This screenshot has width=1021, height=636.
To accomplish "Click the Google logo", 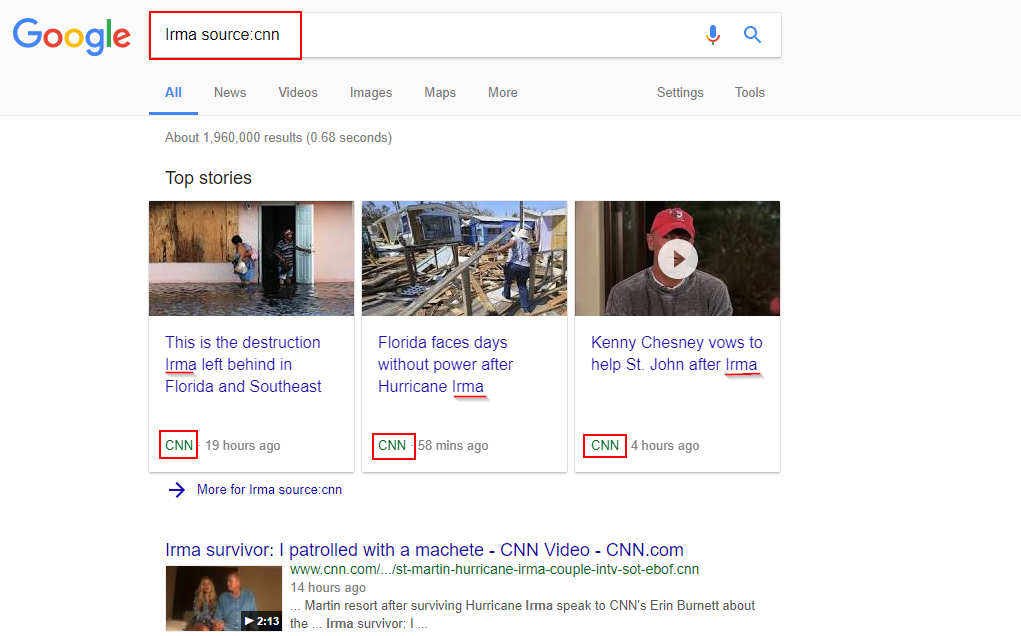I will point(72,36).
